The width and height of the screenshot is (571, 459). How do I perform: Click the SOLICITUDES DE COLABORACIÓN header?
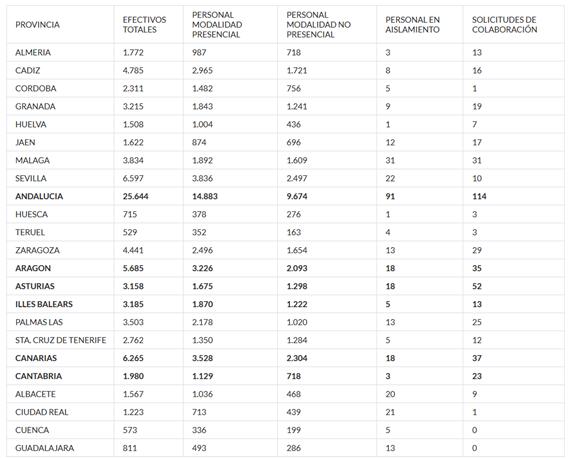[x=505, y=25]
